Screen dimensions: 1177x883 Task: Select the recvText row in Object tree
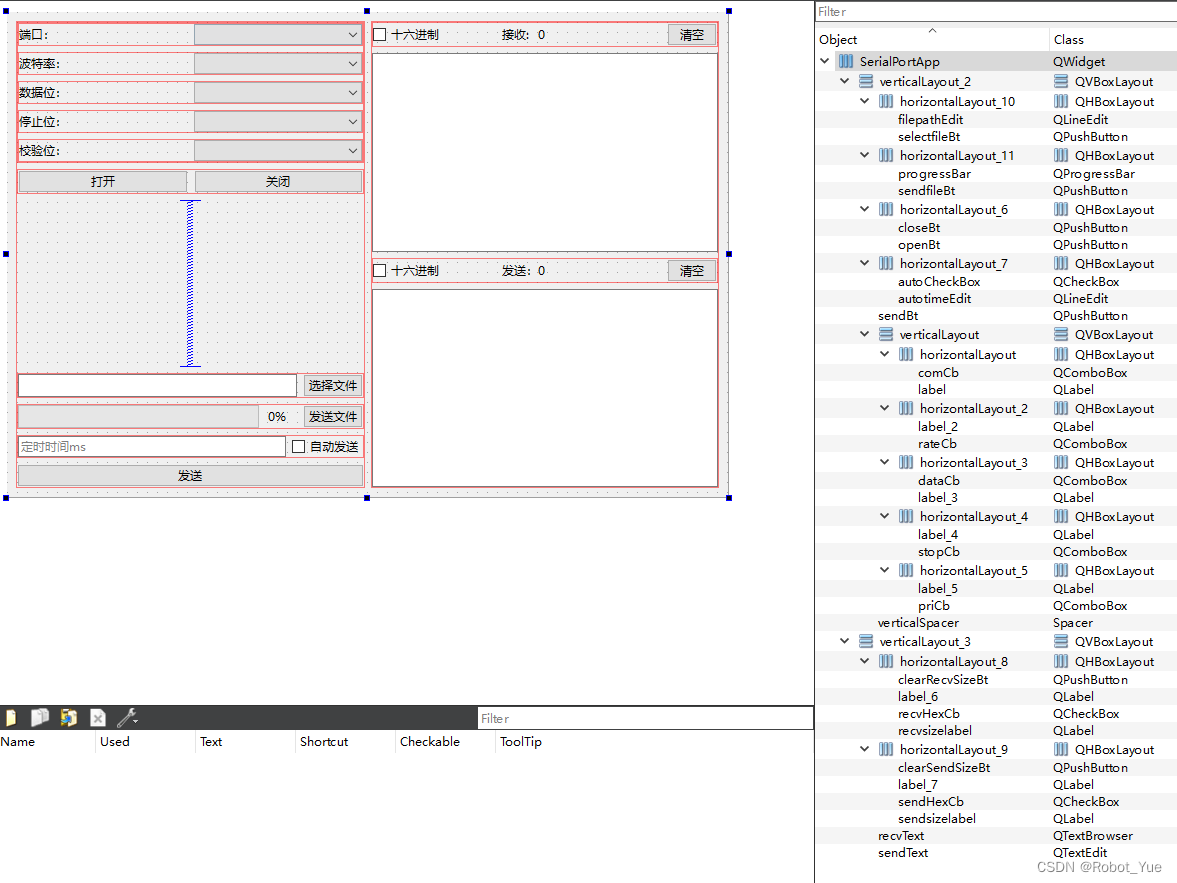tap(996, 836)
